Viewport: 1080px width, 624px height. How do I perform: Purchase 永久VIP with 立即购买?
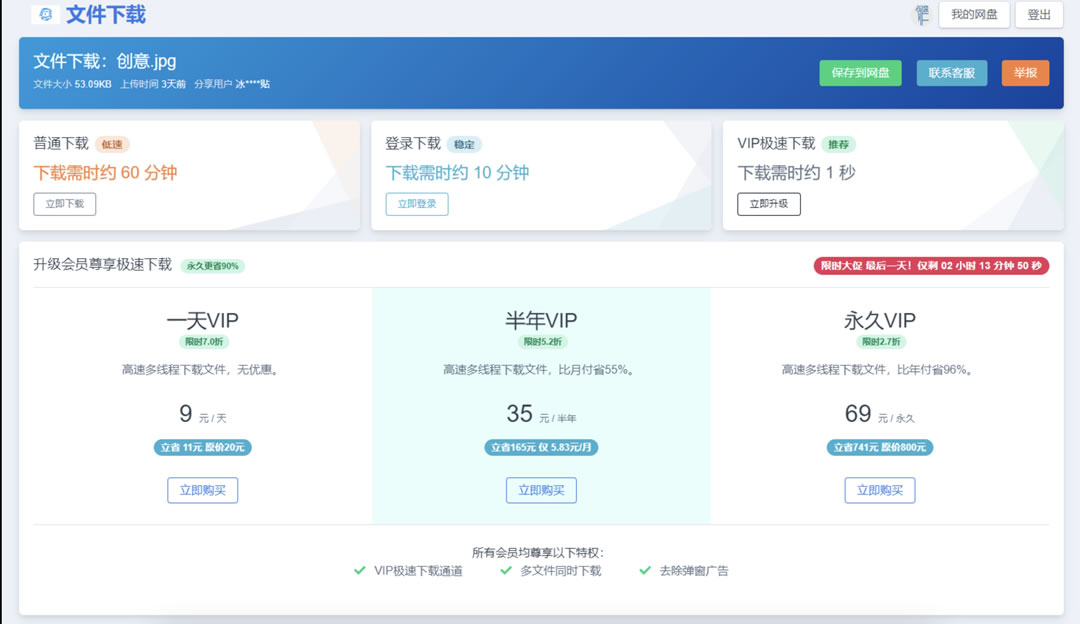(x=880, y=490)
